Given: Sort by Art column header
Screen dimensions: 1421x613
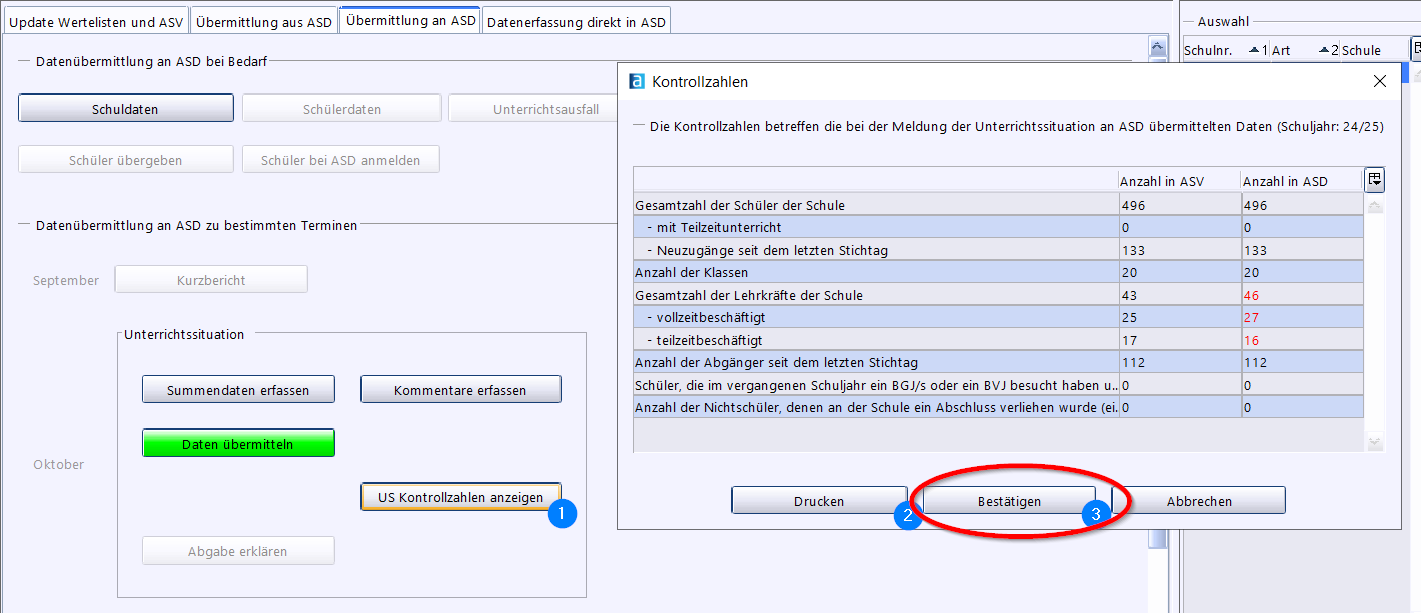Looking at the screenshot, I should [x=1304, y=50].
